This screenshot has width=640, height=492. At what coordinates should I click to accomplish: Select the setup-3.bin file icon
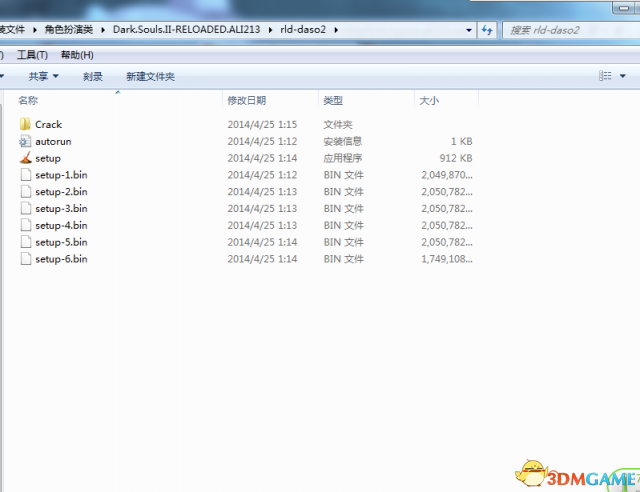click(x=26, y=208)
